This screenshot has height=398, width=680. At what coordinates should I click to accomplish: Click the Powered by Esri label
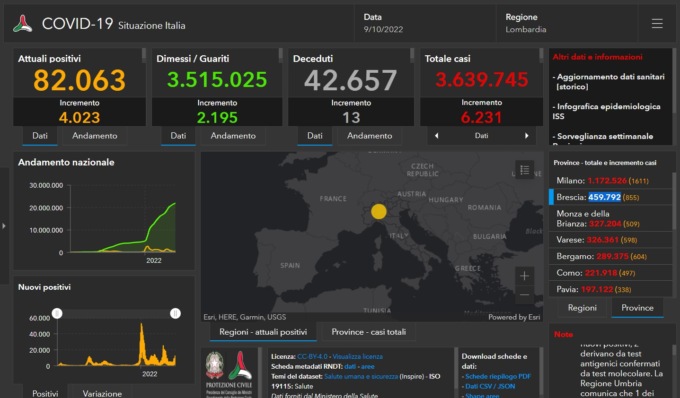(514, 317)
